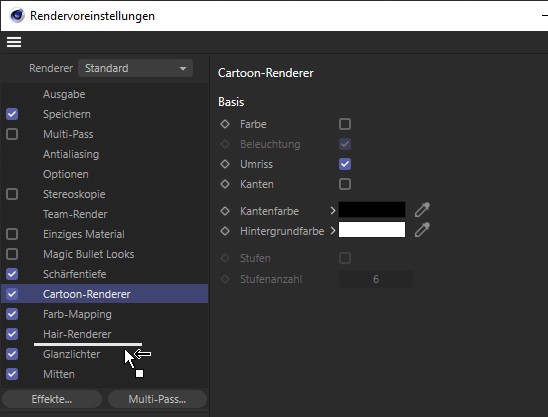Image resolution: width=548 pixels, height=417 pixels.
Task: Enable the Farbe checkbox
Action: pos(345,124)
